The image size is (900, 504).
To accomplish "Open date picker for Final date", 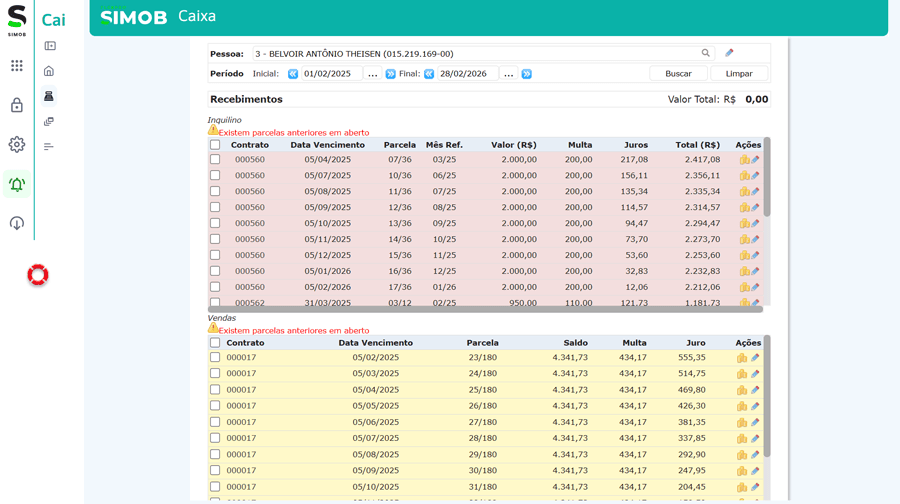I will click(x=508, y=74).
